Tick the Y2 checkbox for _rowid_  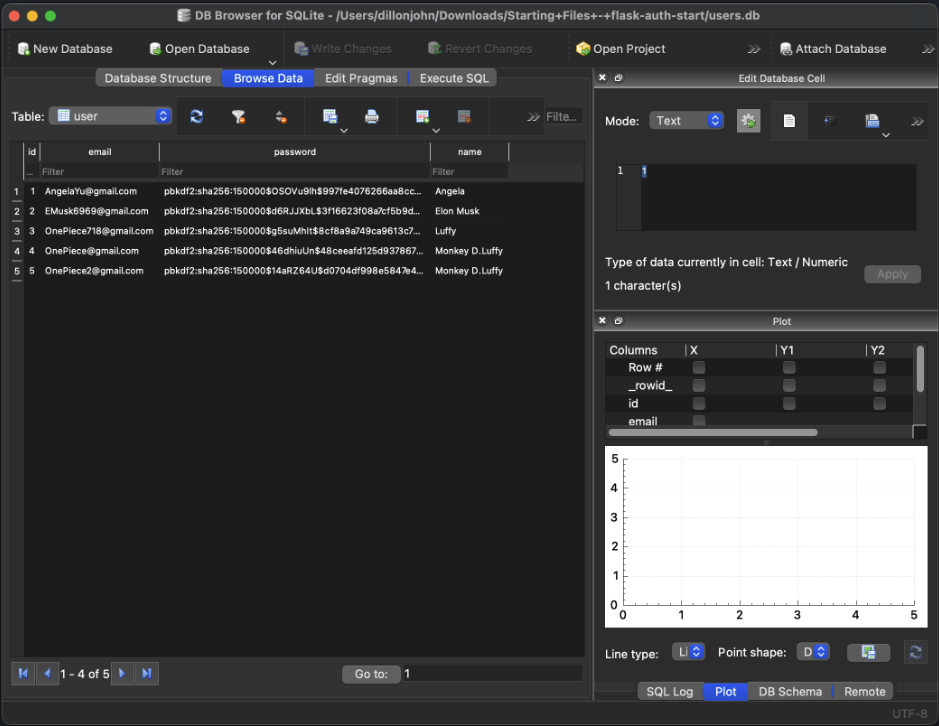click(879, 386)
